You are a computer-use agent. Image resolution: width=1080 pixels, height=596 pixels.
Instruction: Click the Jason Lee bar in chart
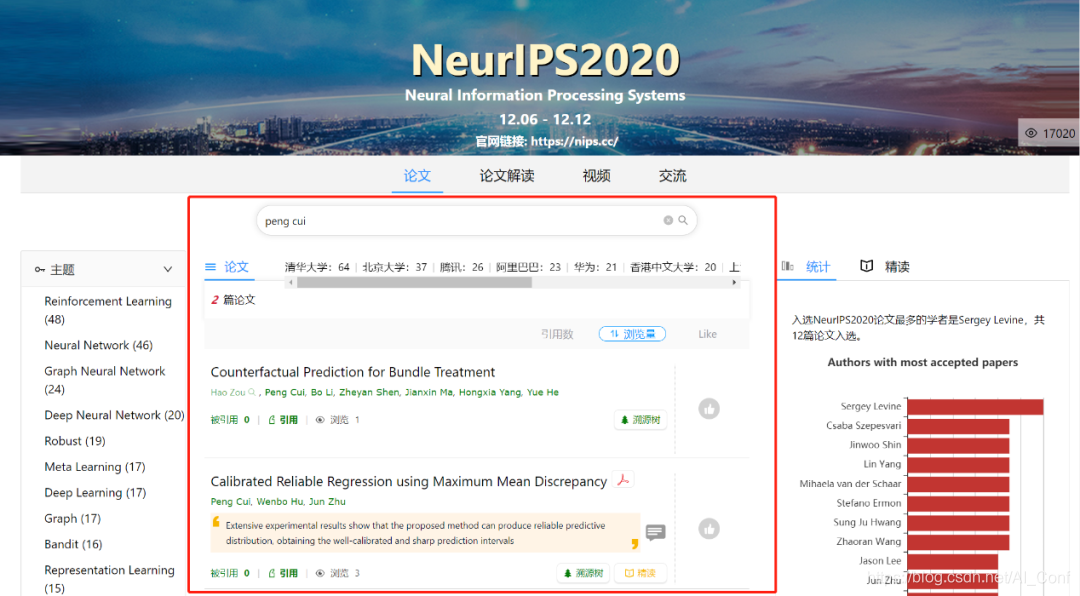click(x=953, y=561)
